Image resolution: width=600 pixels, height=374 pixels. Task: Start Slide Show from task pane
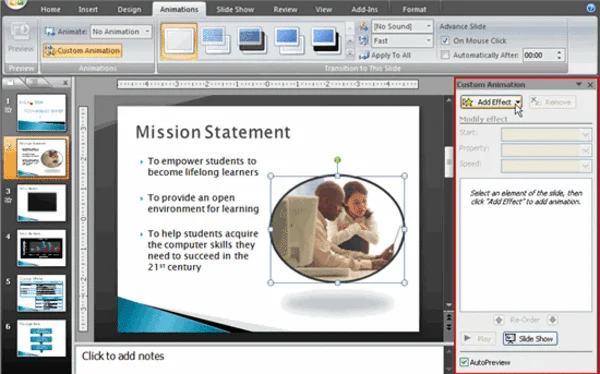(x=530, y=338)
